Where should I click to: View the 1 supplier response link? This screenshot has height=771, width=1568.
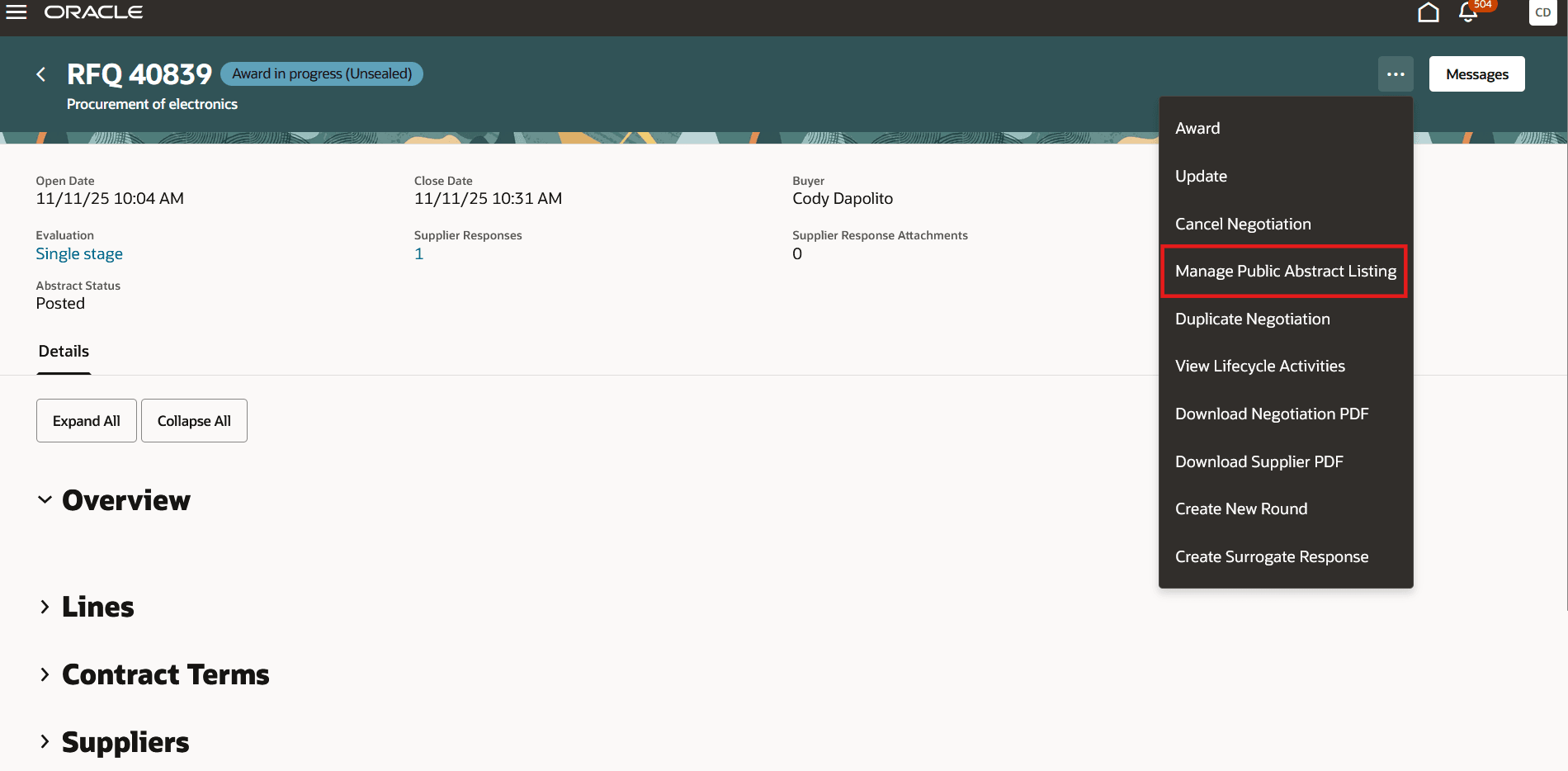click(x=418, y=253)
